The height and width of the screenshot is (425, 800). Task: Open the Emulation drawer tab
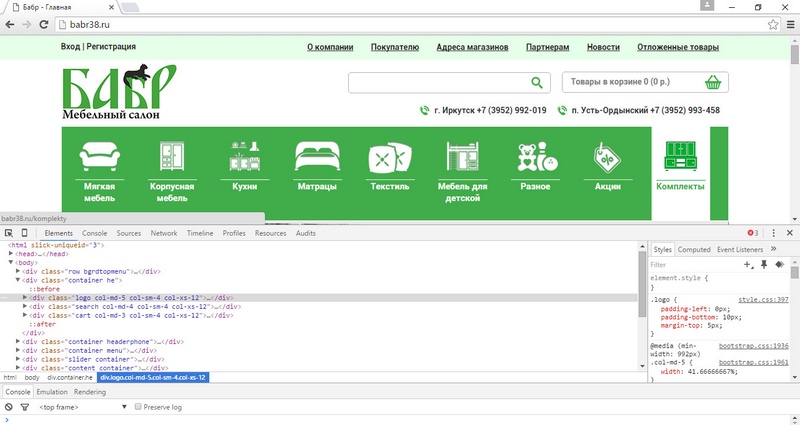pos(52,392)
